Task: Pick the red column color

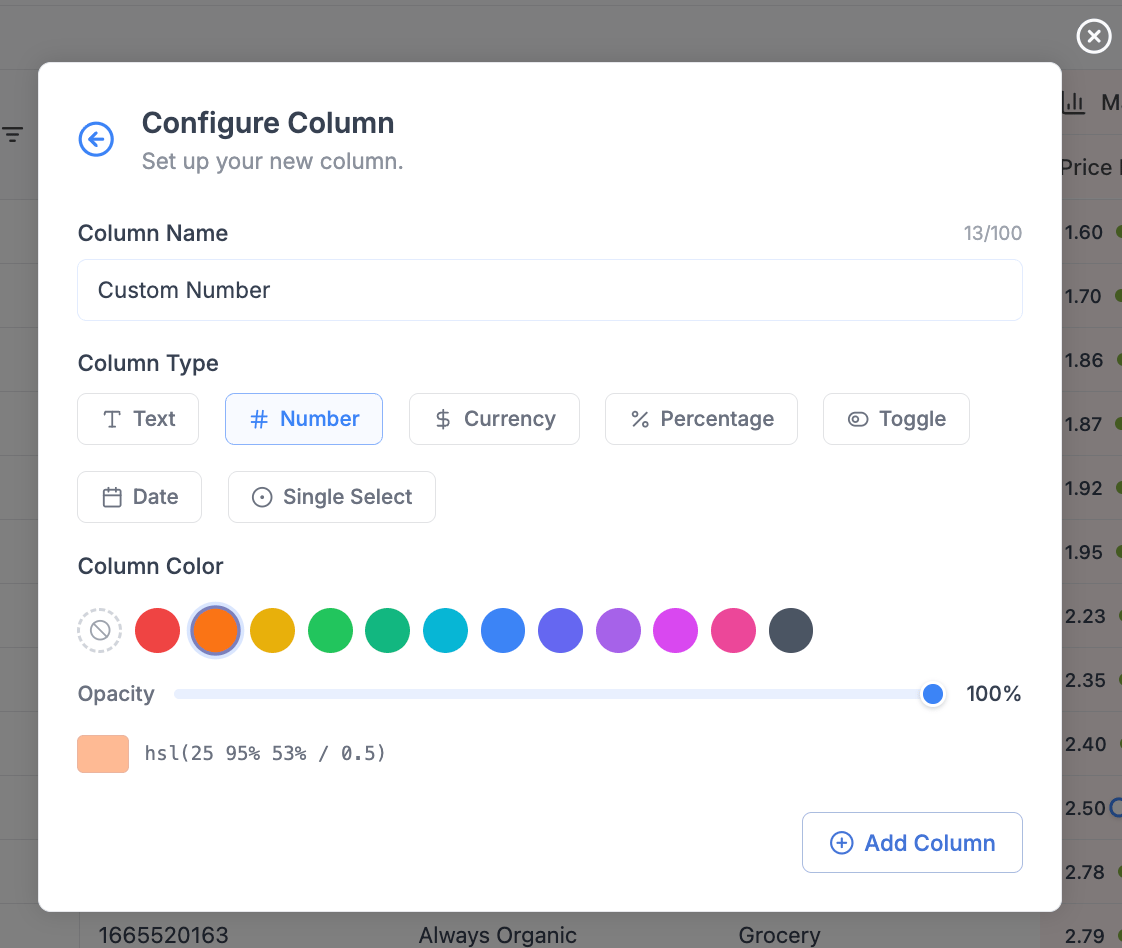Action: (x=157, y=630)
